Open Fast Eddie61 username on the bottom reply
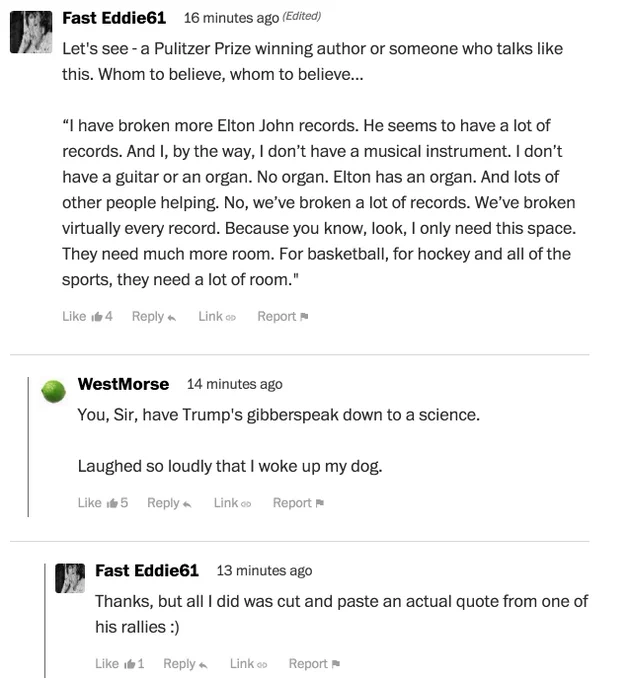 click(147, 571)
